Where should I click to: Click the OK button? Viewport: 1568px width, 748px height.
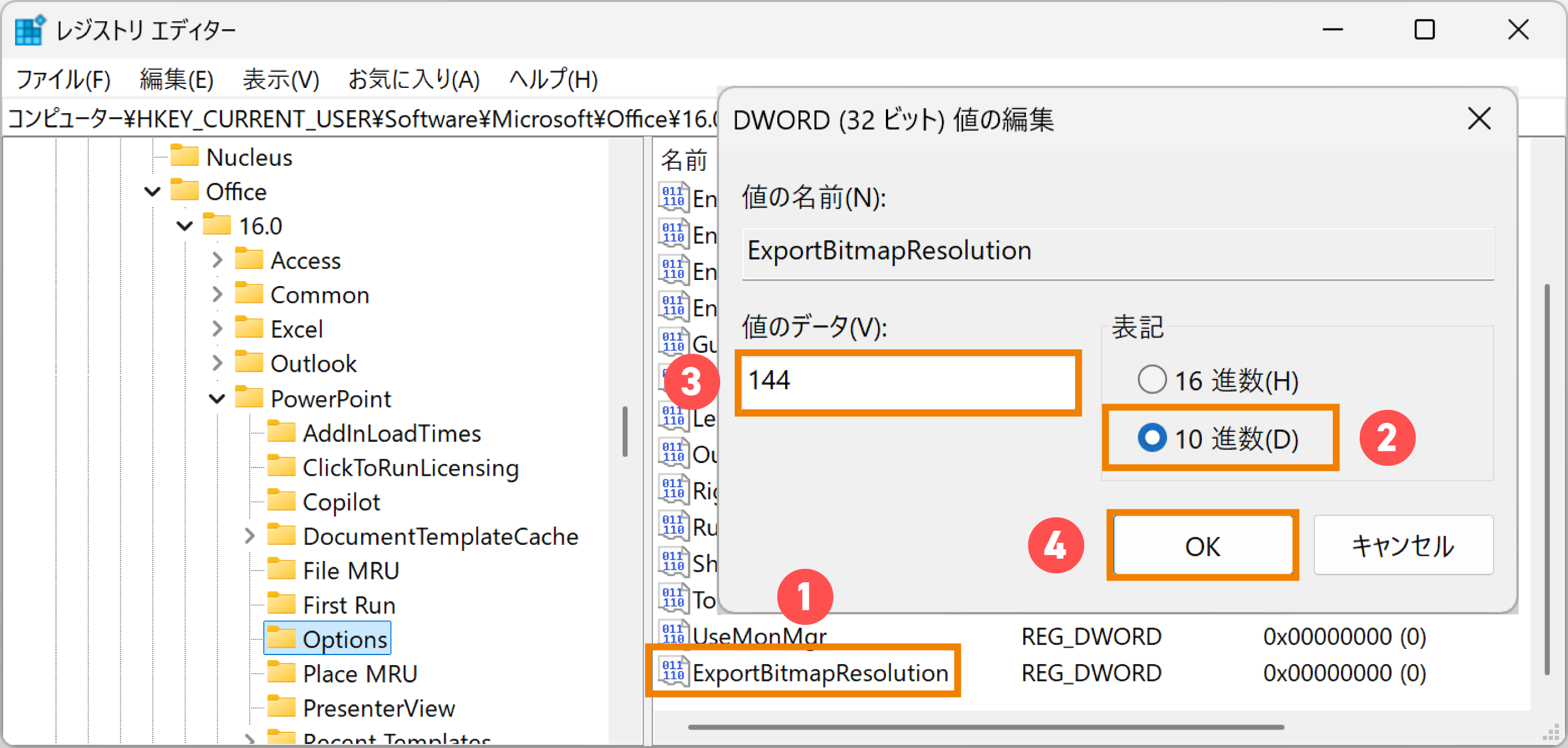coord(1202,545)
